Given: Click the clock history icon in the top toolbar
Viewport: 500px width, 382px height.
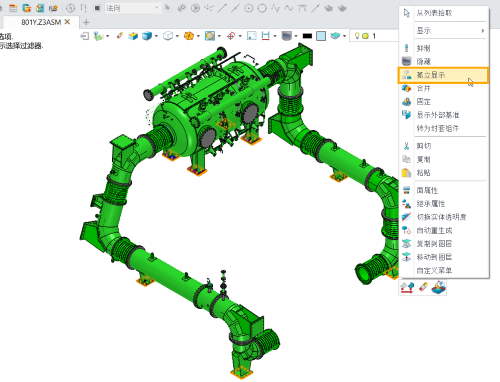Looking at the screenshot, I should click(70, 8).
